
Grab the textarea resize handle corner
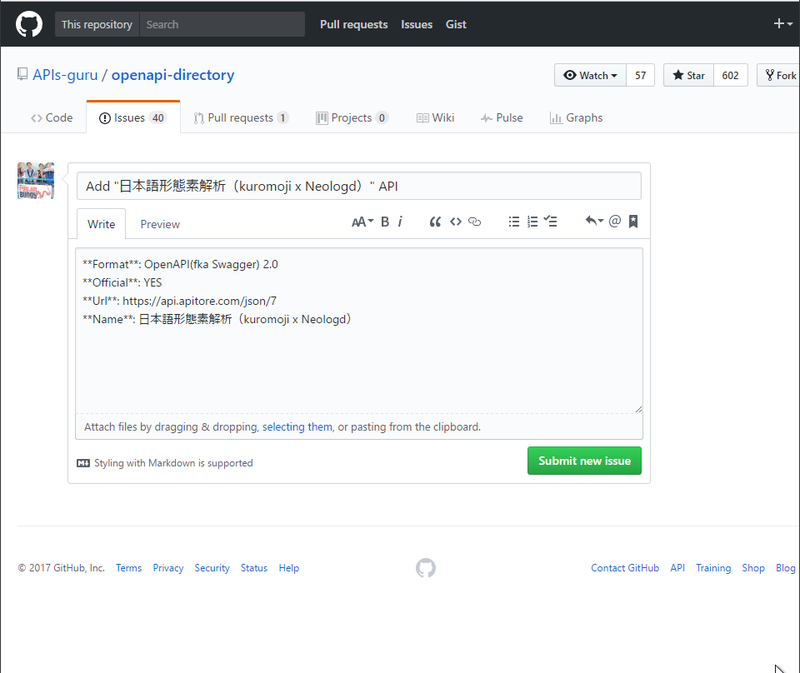(x=639, y=409)
